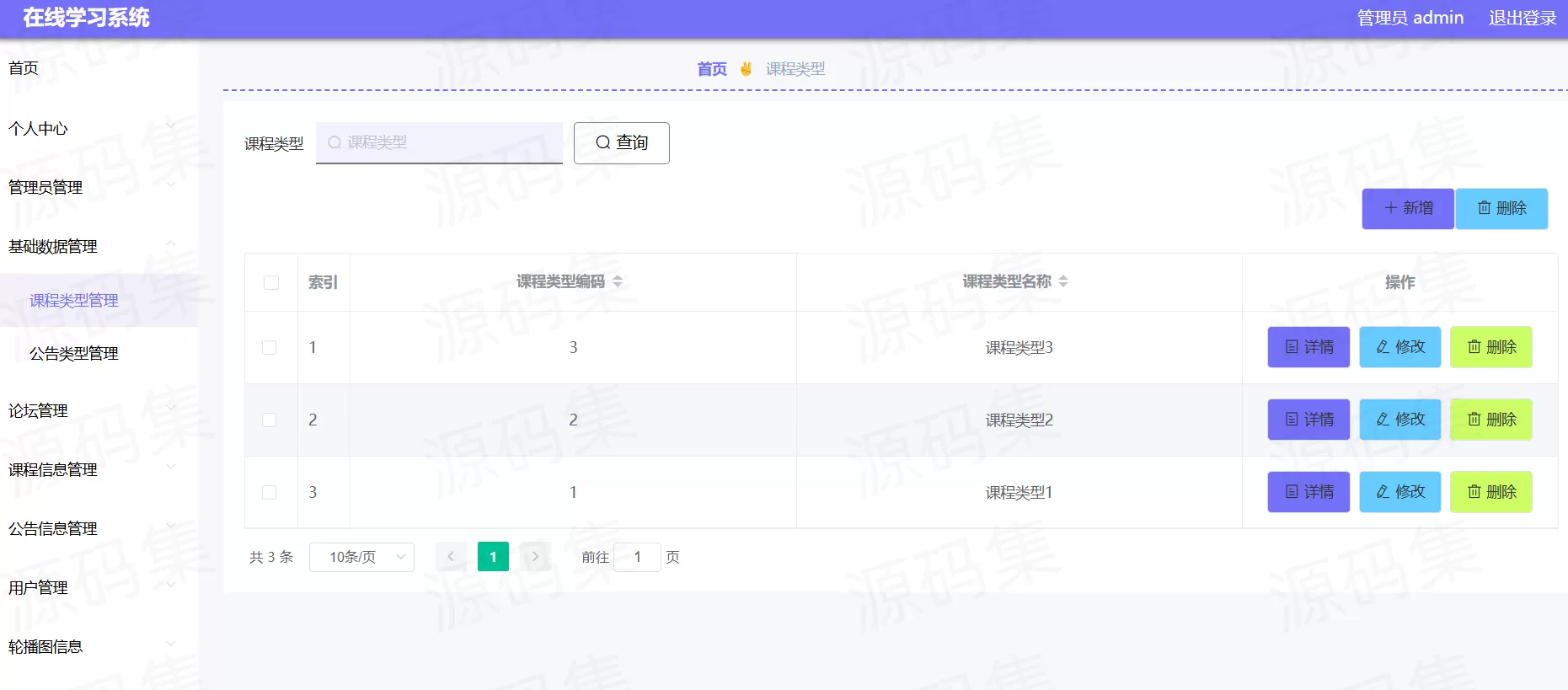Go to the previous page arrow
Viewport: 1568px width, 690px height.
[451, 557]
